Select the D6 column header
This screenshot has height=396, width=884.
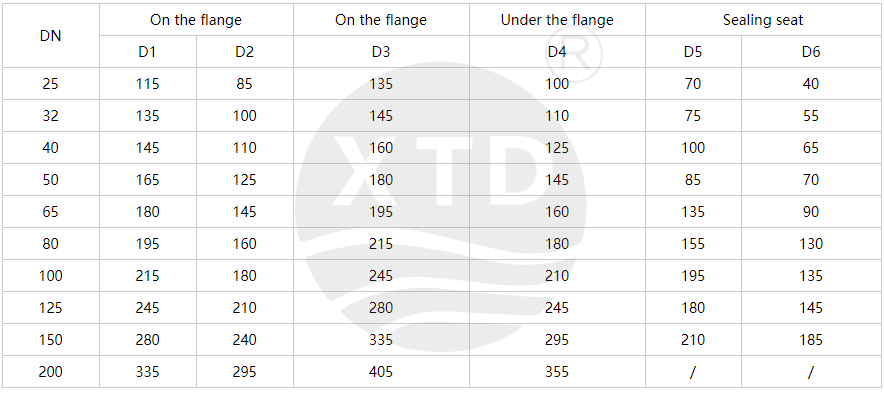(x=811, y=52)
